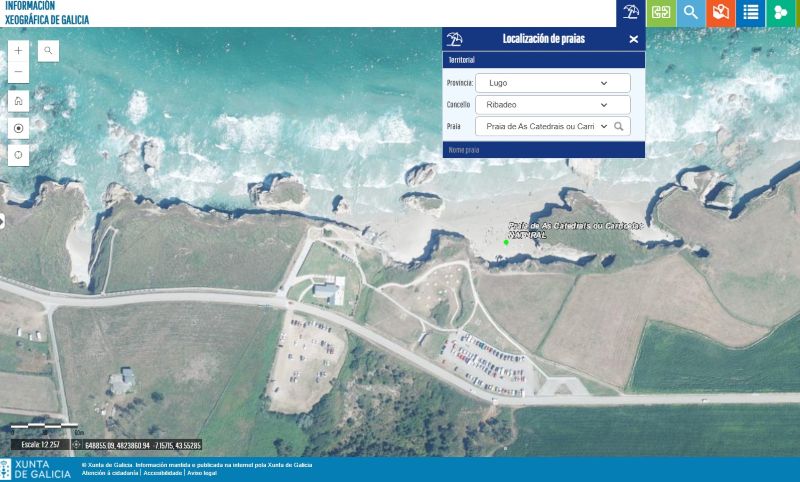
Task: Open the green swipe/compare tool
Action: pyautogui.click(x=661, y=13)
